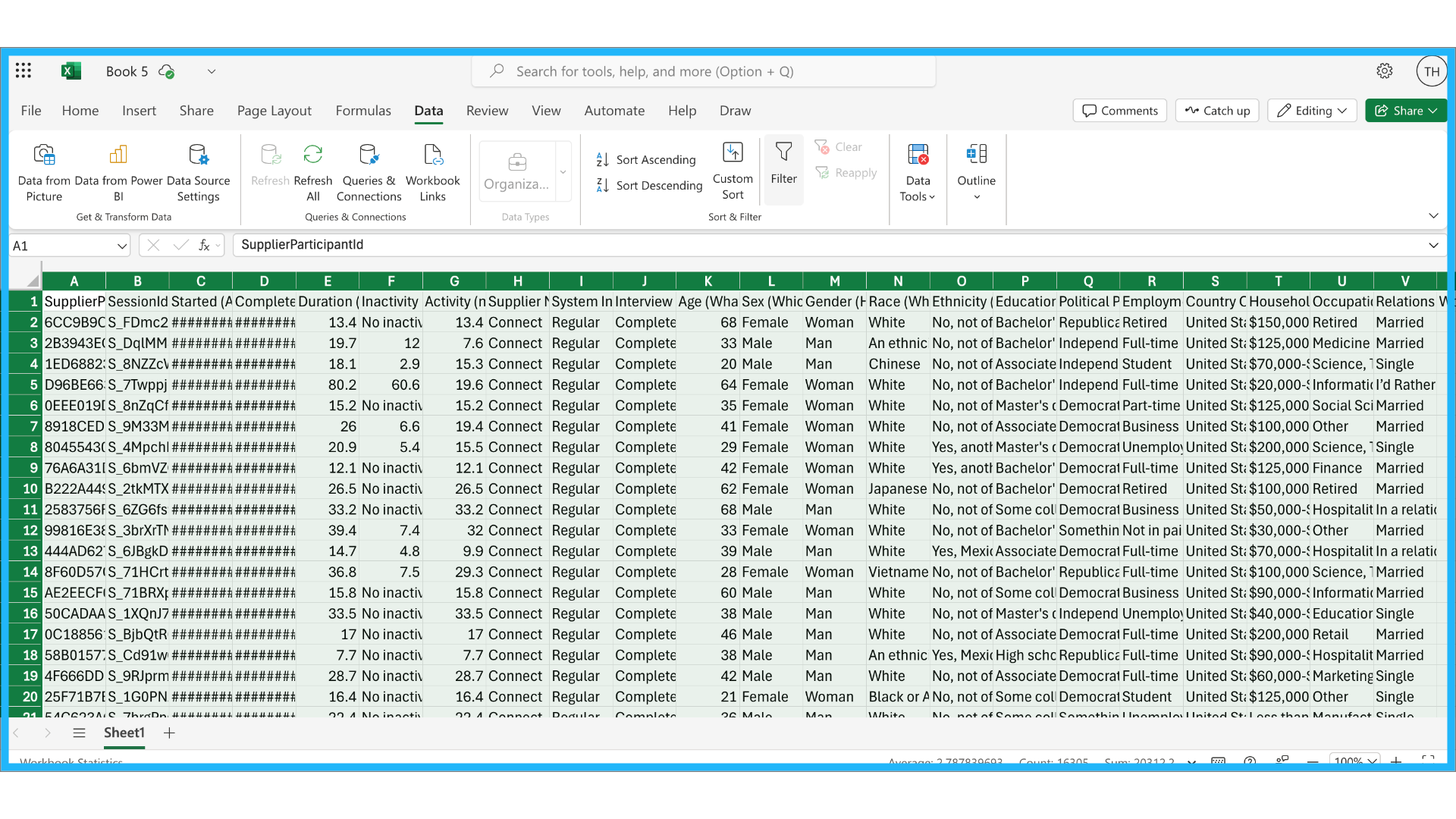Open the Name Box dropdown arrow
The height and width of the screenshot is (819, 1456).
tap(121, 246)
